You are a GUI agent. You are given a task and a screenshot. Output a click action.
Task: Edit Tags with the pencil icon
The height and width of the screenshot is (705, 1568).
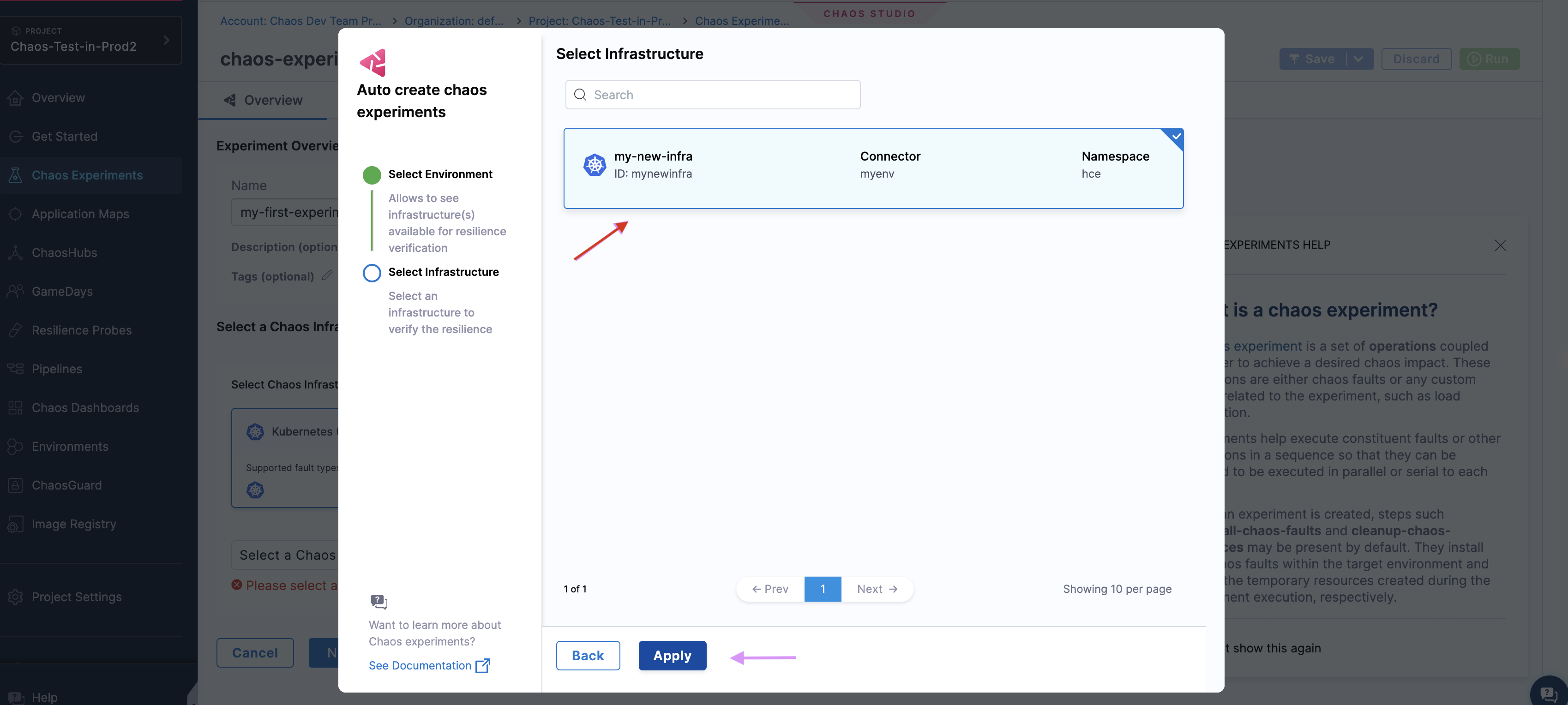[327, 275]
